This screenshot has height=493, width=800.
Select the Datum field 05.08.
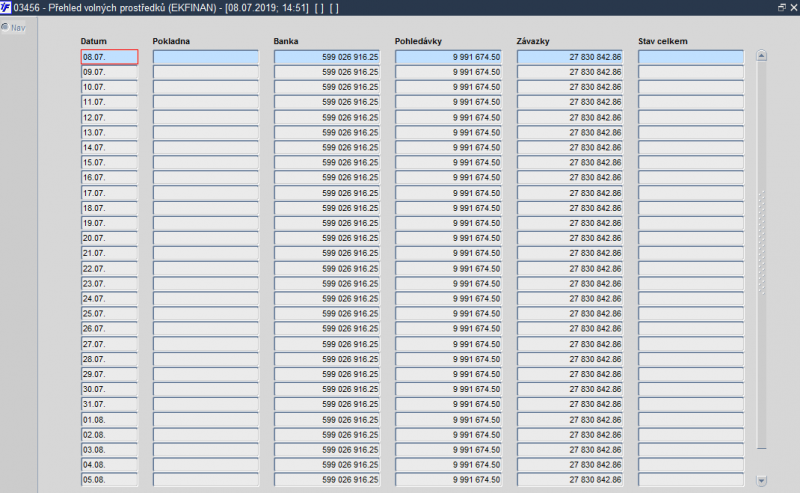(109, 480)
